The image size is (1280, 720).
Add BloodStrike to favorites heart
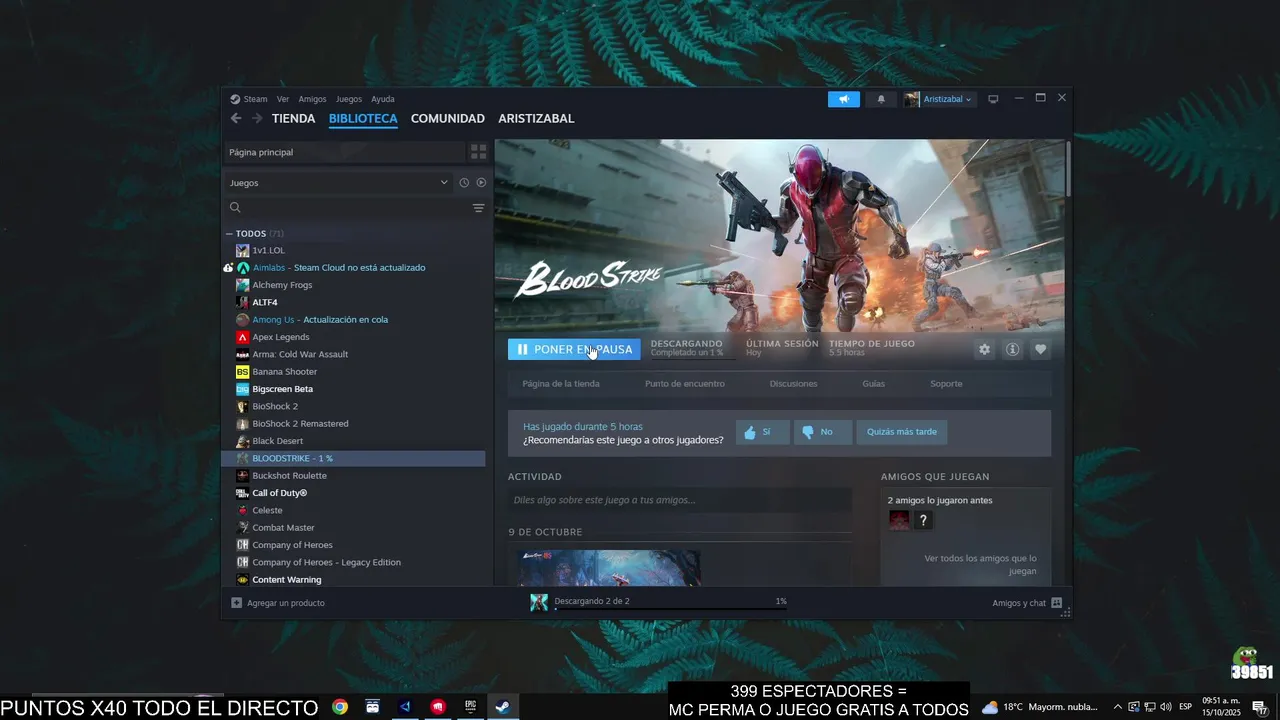click(x=1040, y=349)
